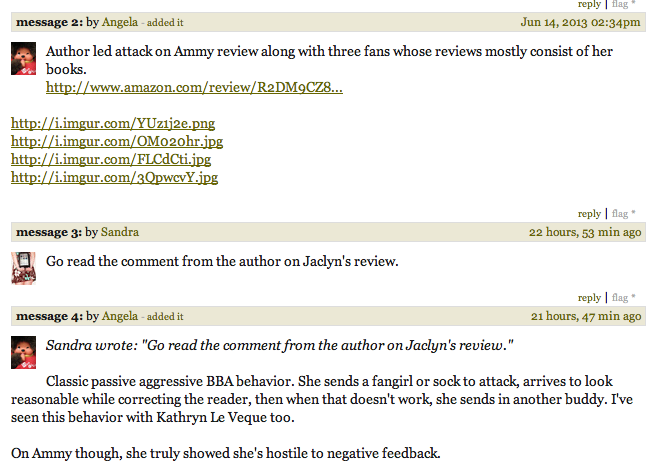Image resolution: width=658 pixels, height=472 pixels.
Task: Click the flag link at the top
Action: 621,4
